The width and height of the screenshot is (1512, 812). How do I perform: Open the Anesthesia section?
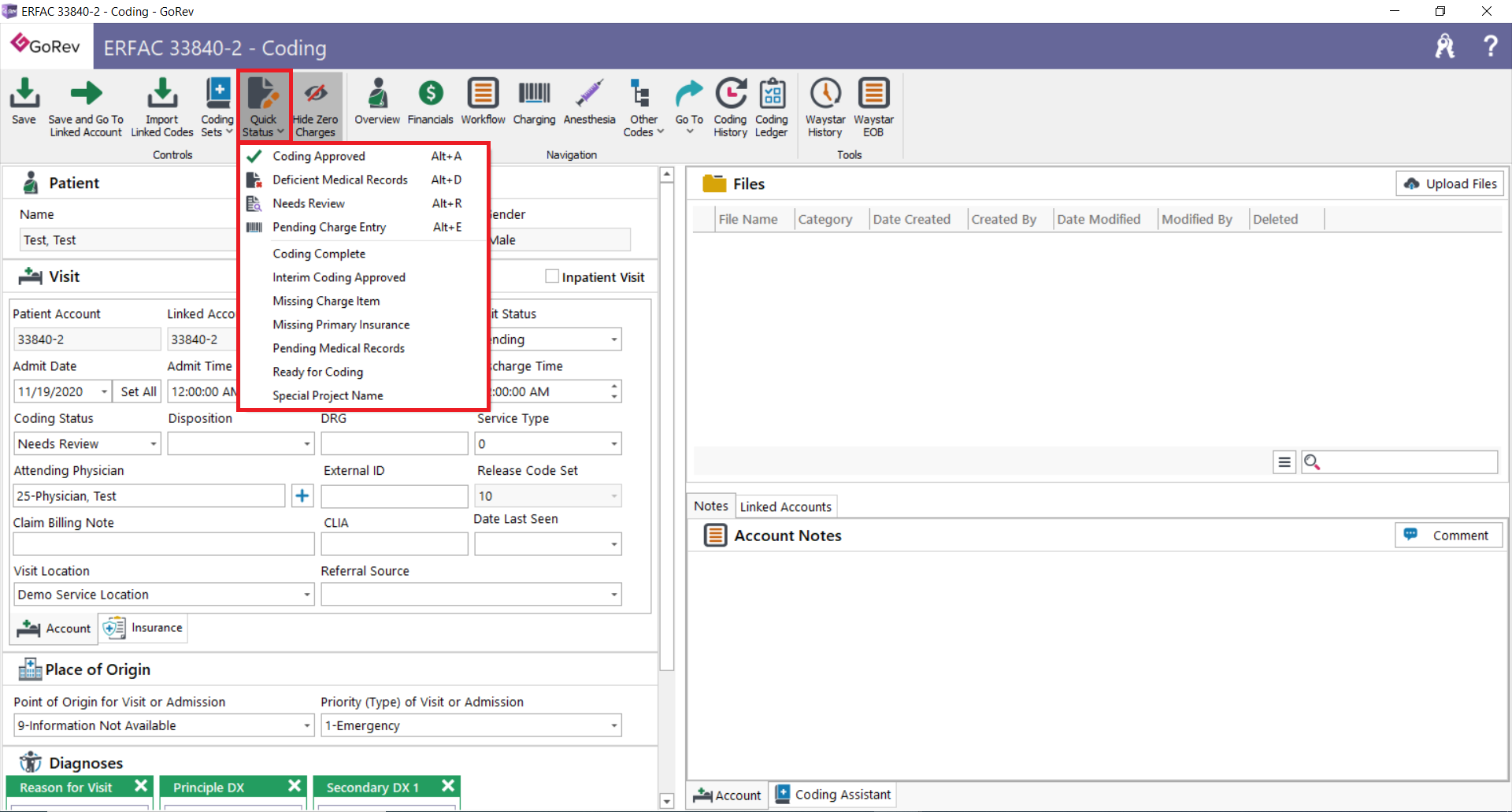pyautogui.click(x=589, y=102)
